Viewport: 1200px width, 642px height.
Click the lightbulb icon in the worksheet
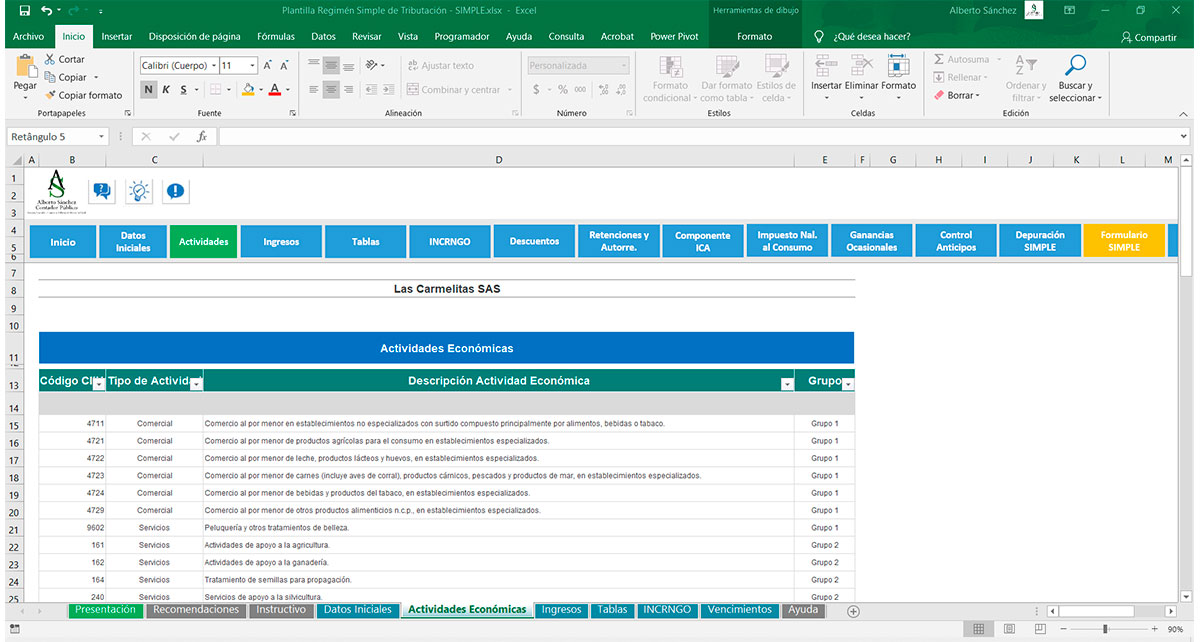point(138,192)
